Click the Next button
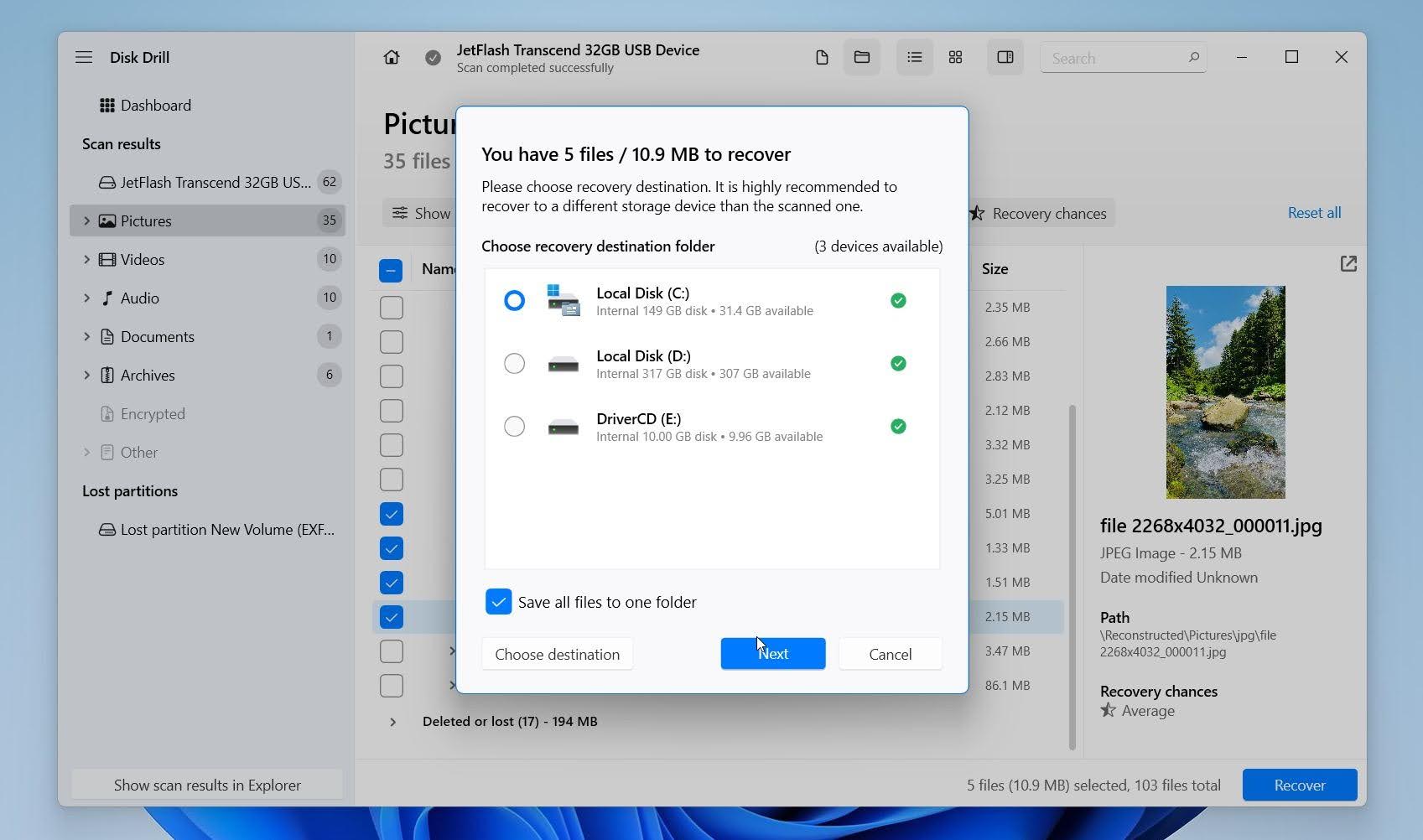This screenshot has width=1423, height=840. 773,654
